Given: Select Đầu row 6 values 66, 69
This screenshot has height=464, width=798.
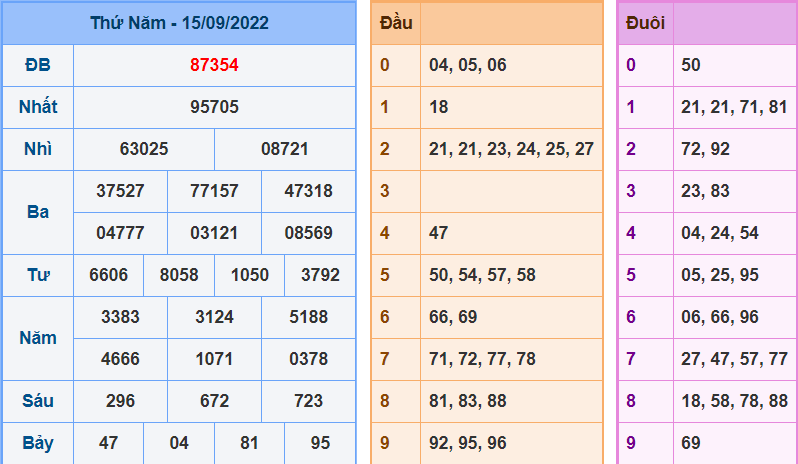Looking at the screenshot, I should click(453, 317).
